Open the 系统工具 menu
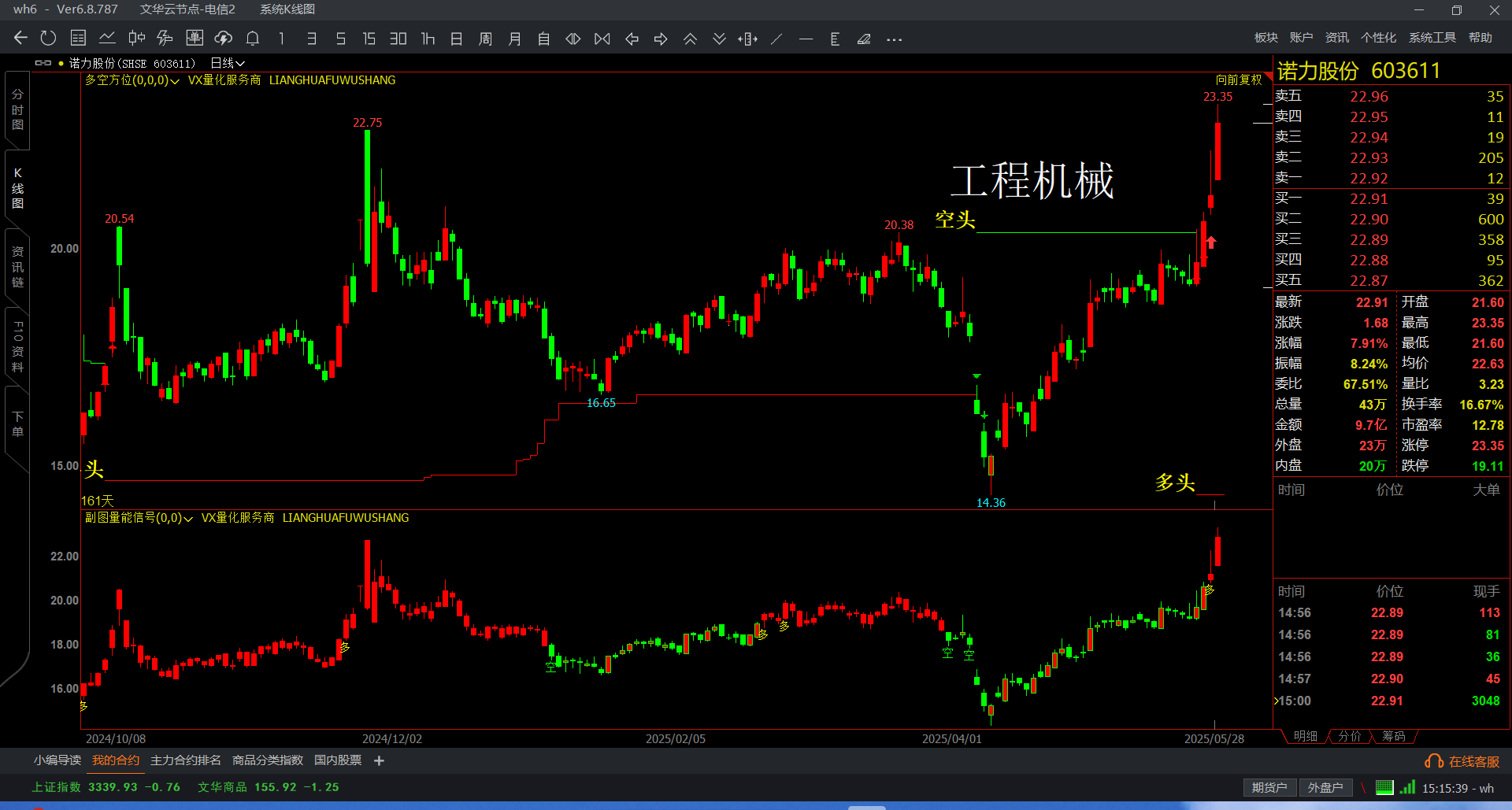Image resolution: width=1512 pixels, height=810 pixels. pos(1432,37)
